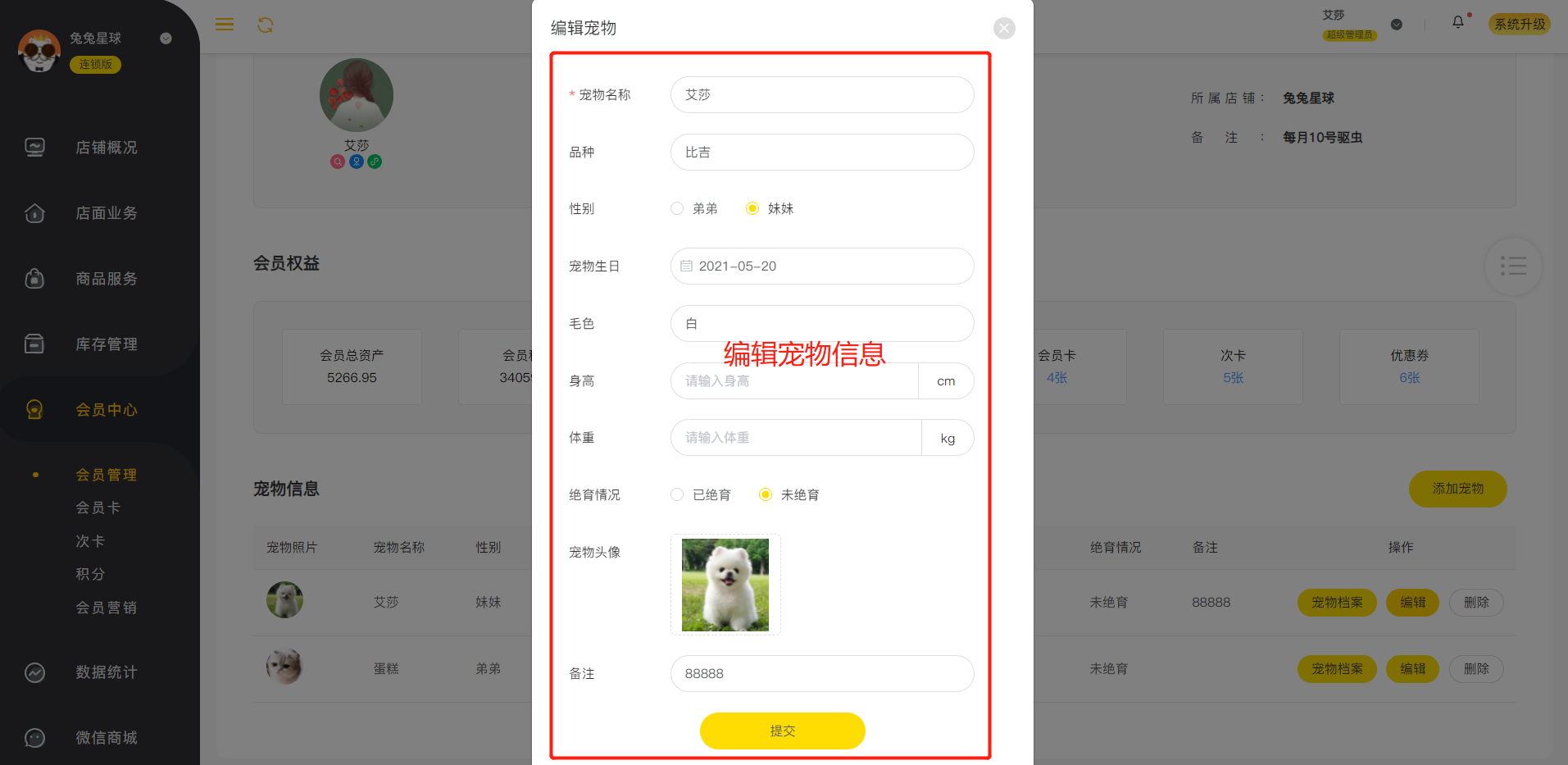This screenshot has height=765, width=1568.
Task: Open the 会员营销 submenu item
Action: 107,608
